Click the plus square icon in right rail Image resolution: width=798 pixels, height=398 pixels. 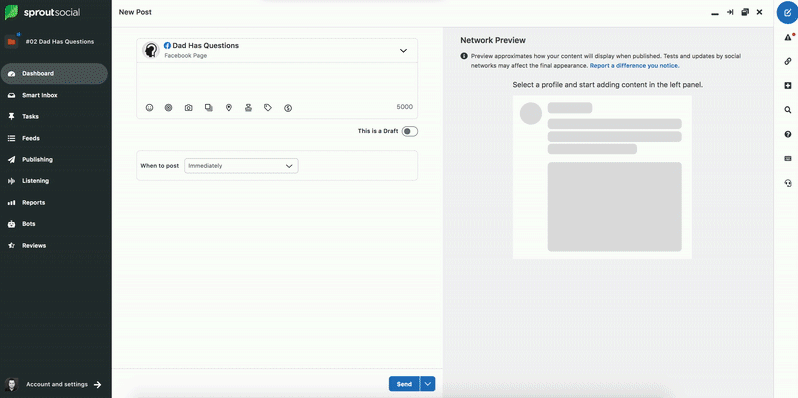click(x=788, y=86)
